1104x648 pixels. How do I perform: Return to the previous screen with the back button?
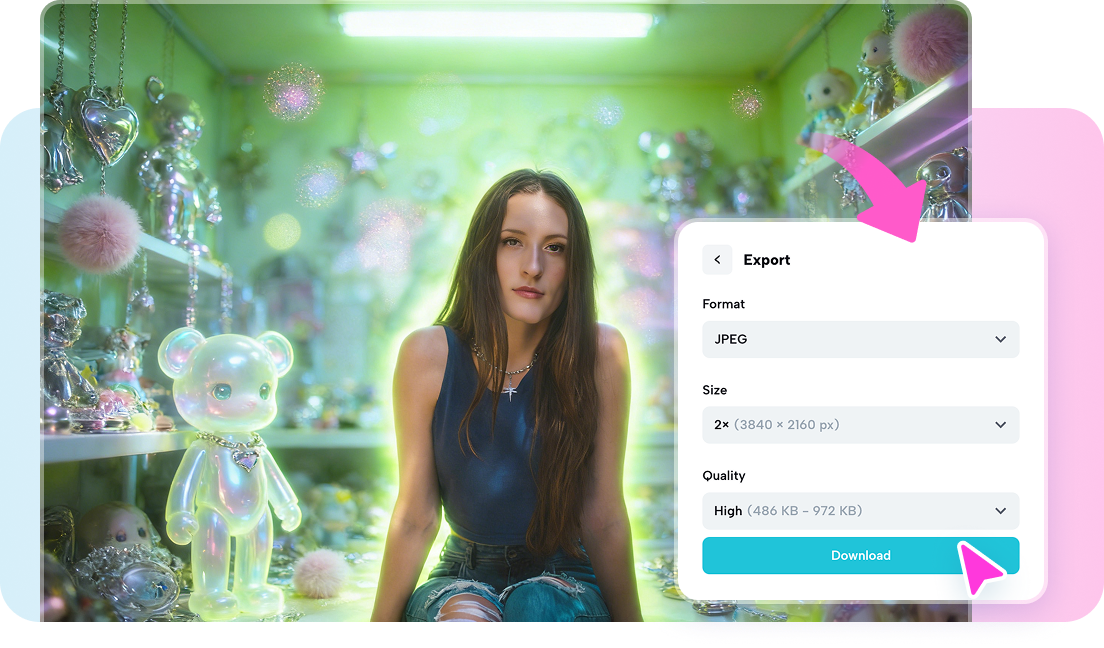point(717,259)
